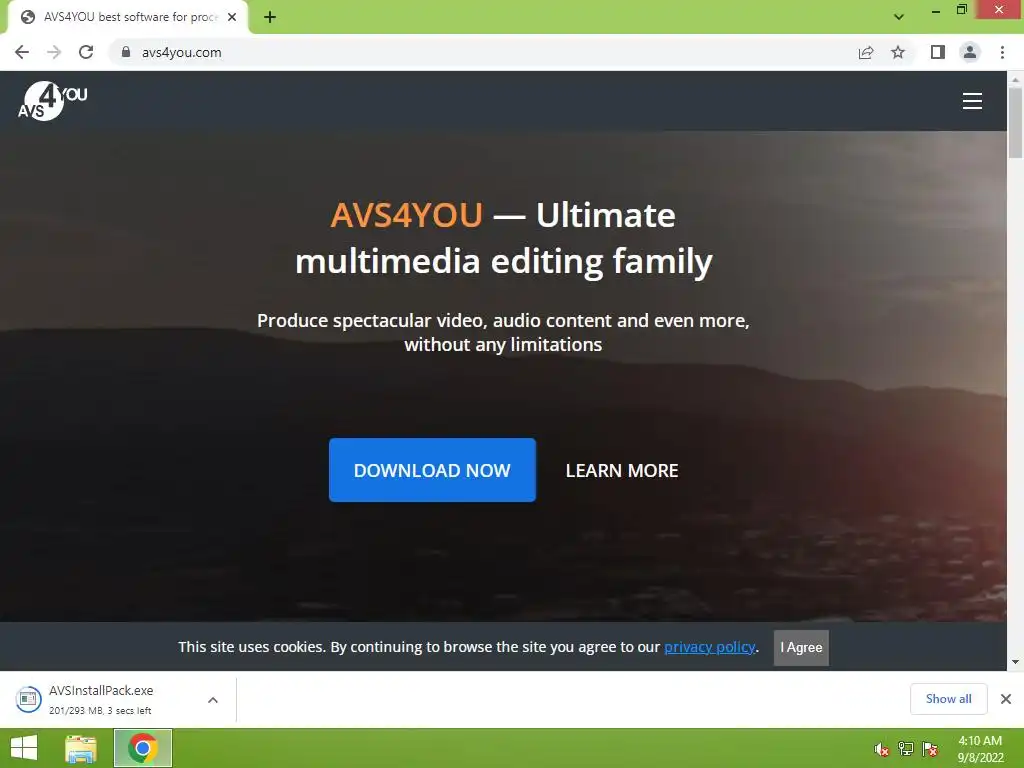
Task: Accept cookies with I Agree
Action: [801, 648]
